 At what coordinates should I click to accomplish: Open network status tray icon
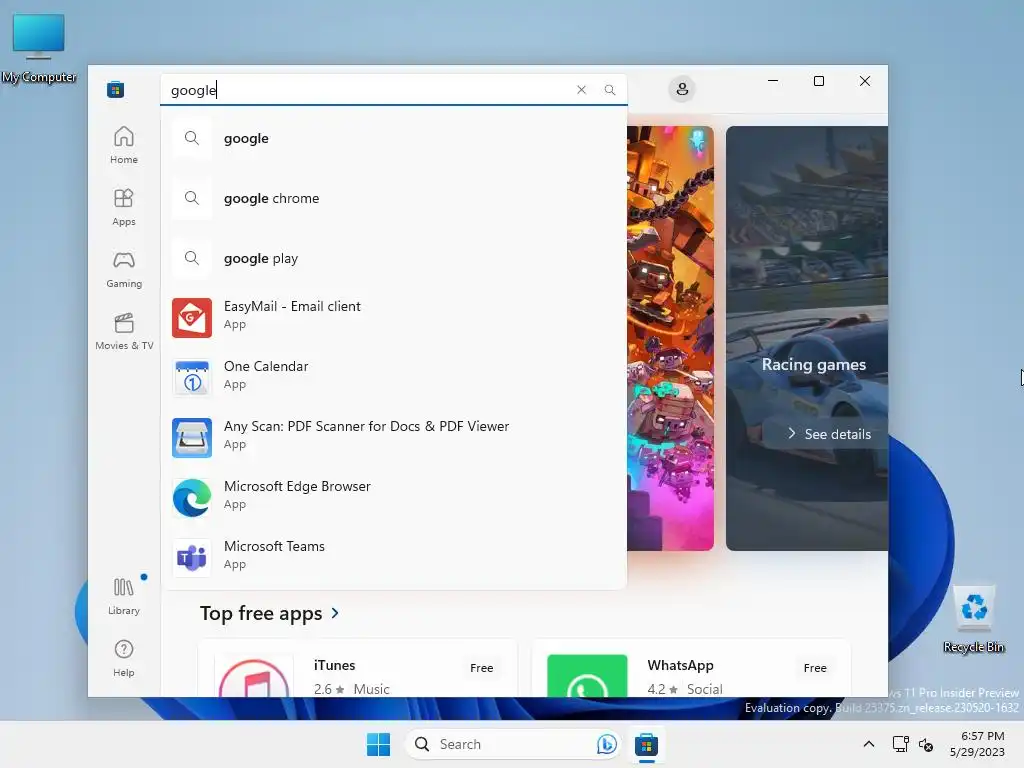click(x=901, y=744)
